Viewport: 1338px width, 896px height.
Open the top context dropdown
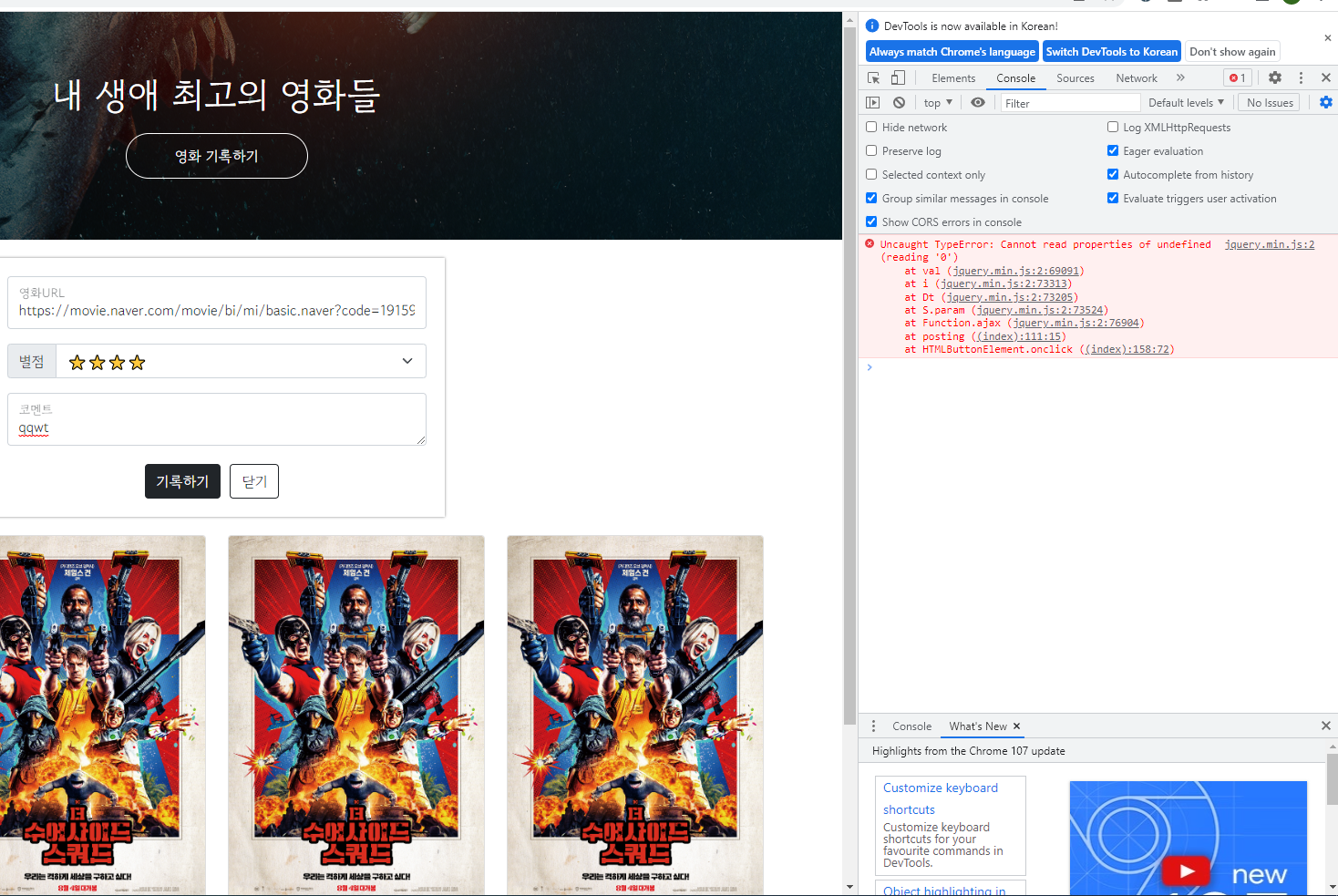[x=938, y=103]
